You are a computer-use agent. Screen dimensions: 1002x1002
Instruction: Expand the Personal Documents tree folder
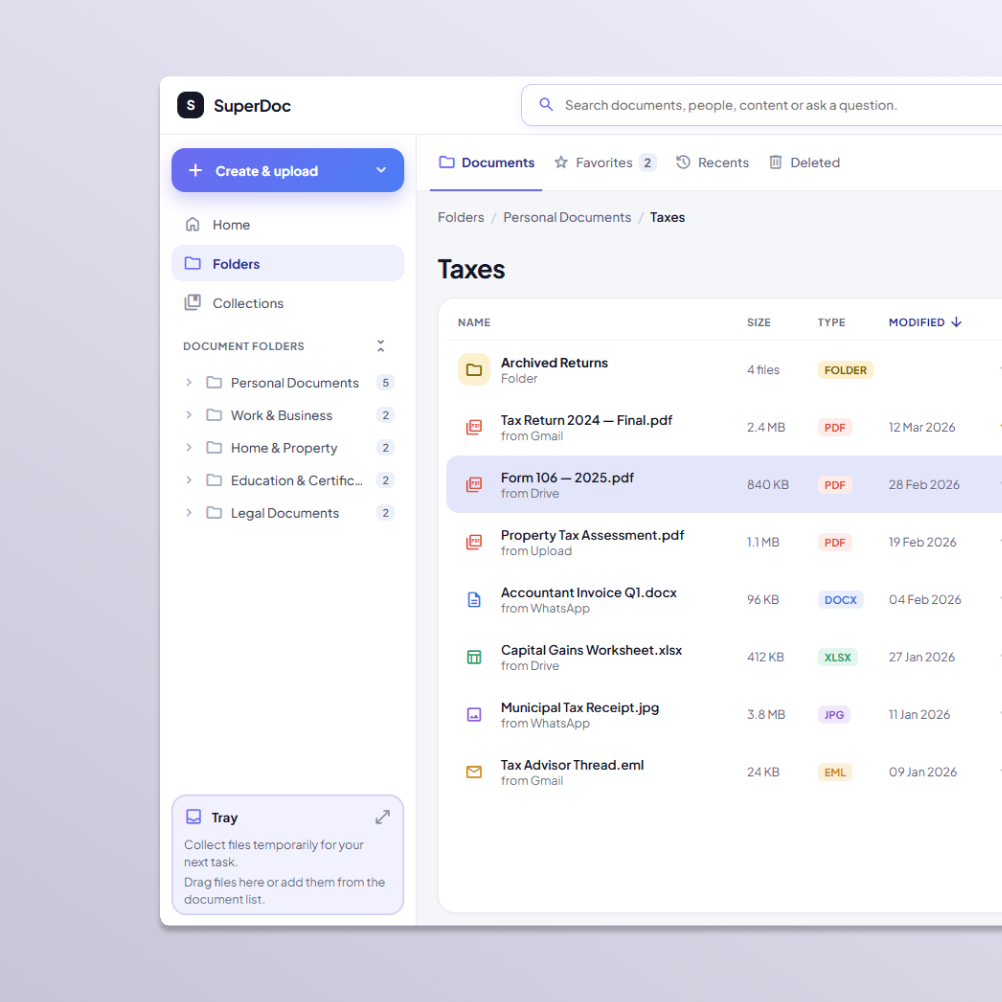tap(189, 383)
